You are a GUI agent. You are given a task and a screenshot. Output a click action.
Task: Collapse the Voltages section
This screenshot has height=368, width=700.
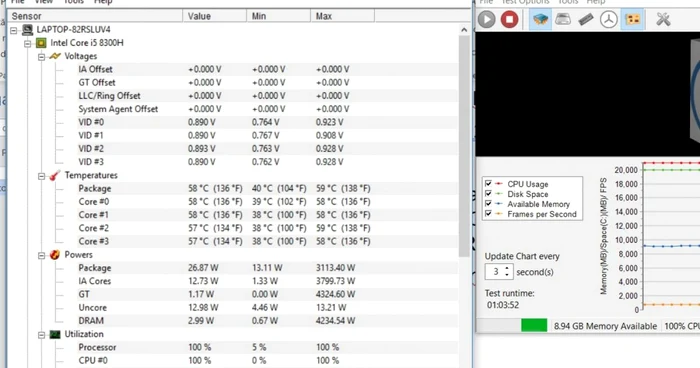[x=42, y=57]
